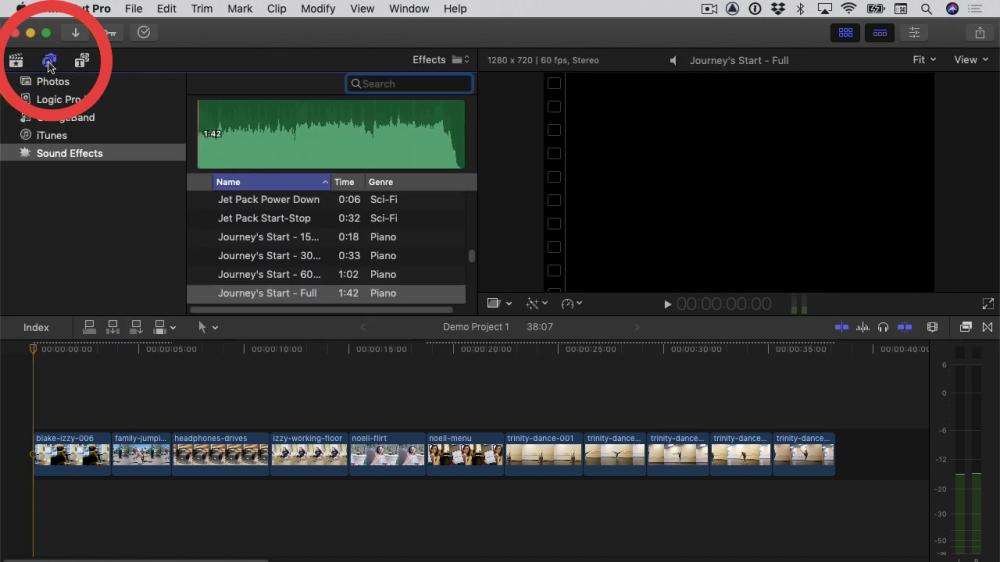1000x562 pixels.
Task: Click the sound list horizontal scrollbar
Action: [321, 310]
